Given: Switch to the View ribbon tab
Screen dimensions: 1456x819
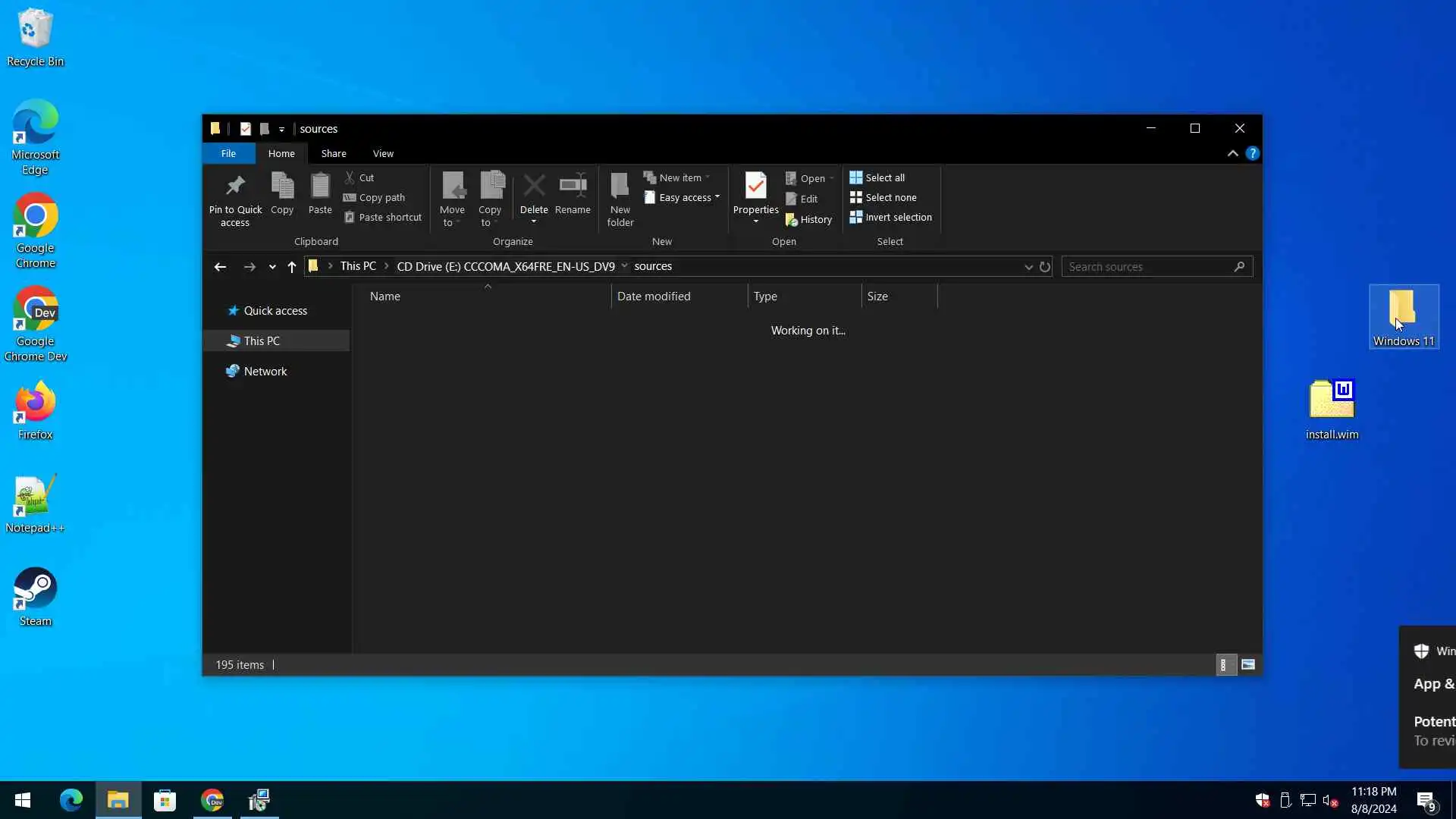Looking at the screenshot, I should (x=383, y=154).
